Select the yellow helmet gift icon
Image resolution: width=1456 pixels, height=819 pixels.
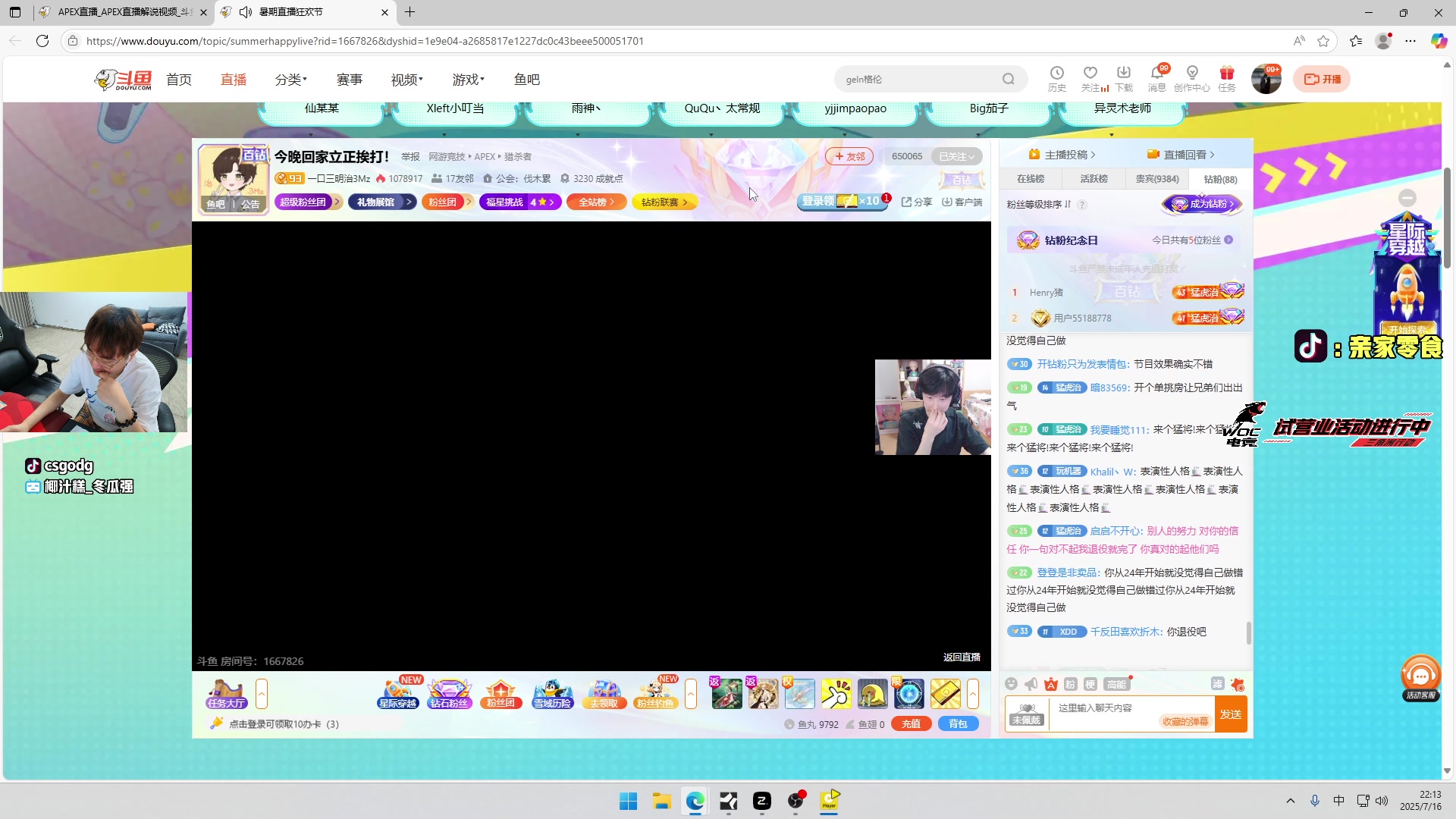pyautogui.click(x=873, y=694)
